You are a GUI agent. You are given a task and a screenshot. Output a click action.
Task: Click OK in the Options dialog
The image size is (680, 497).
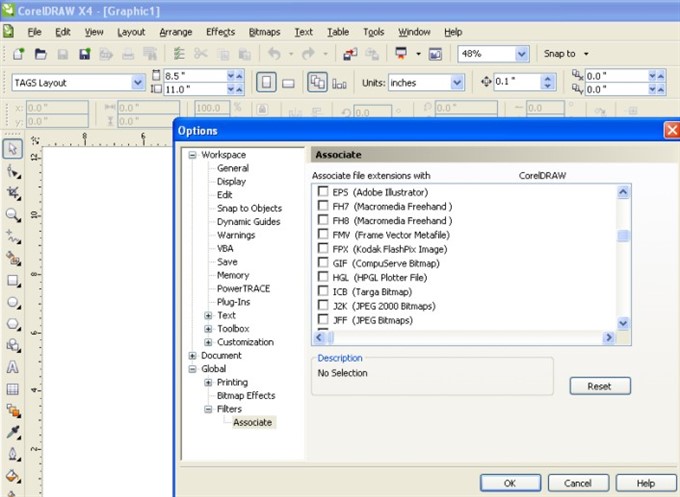[x=510, y=483]
